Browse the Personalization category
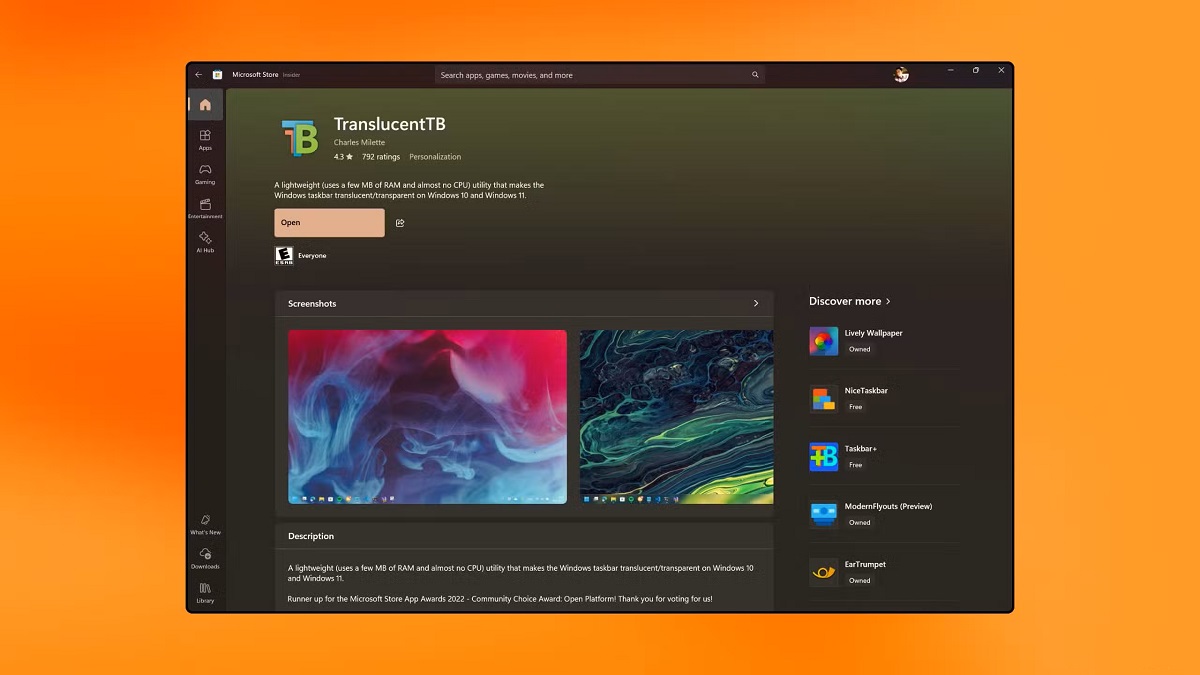Screen dimensions: 1200x675 [435, 157]
